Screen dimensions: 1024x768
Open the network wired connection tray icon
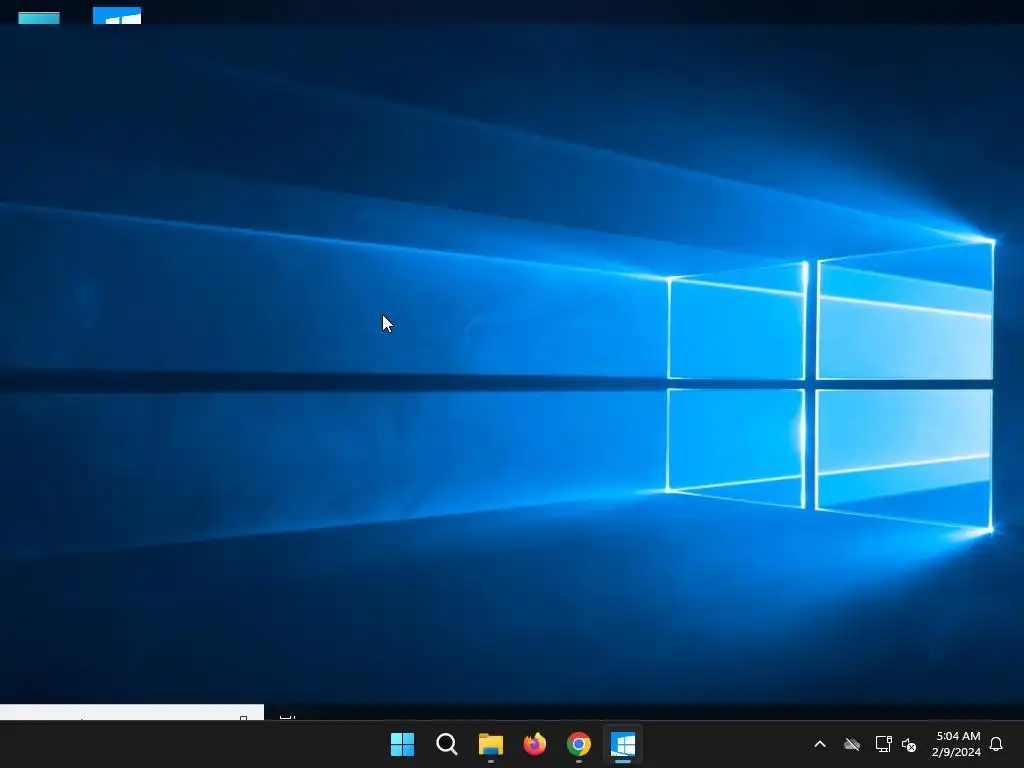click(883, 744)
